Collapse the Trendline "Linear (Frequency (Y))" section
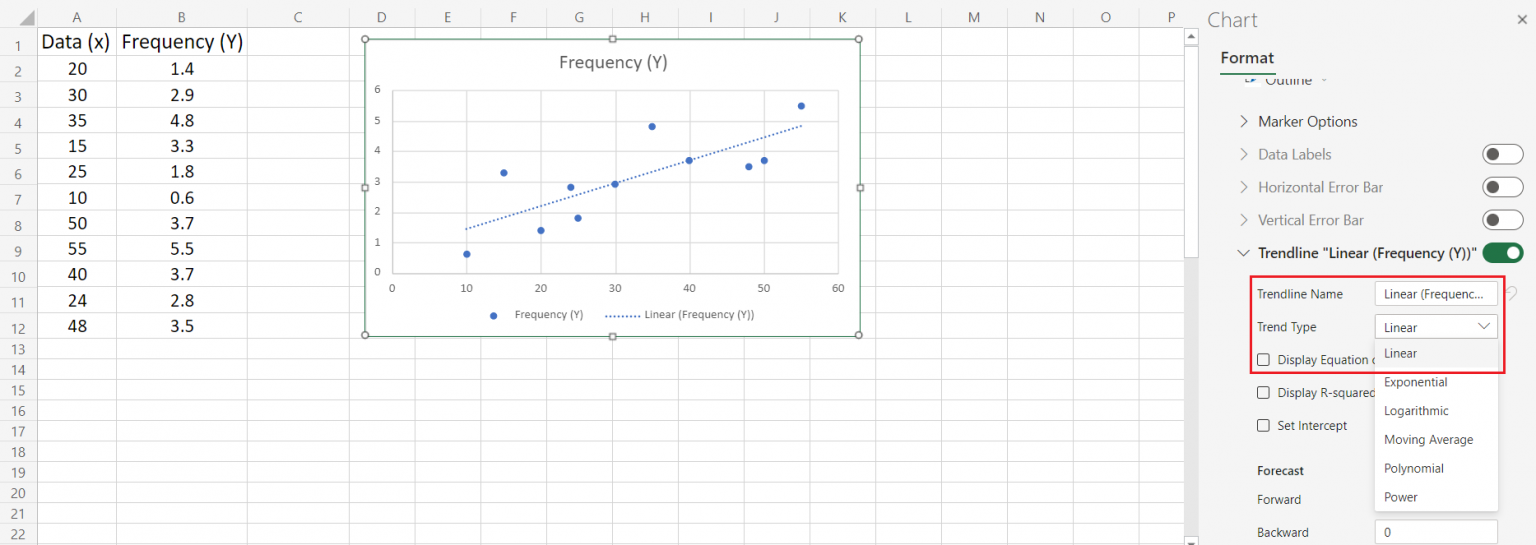This screenshot has height=545, width=1536. point(1244,254)
